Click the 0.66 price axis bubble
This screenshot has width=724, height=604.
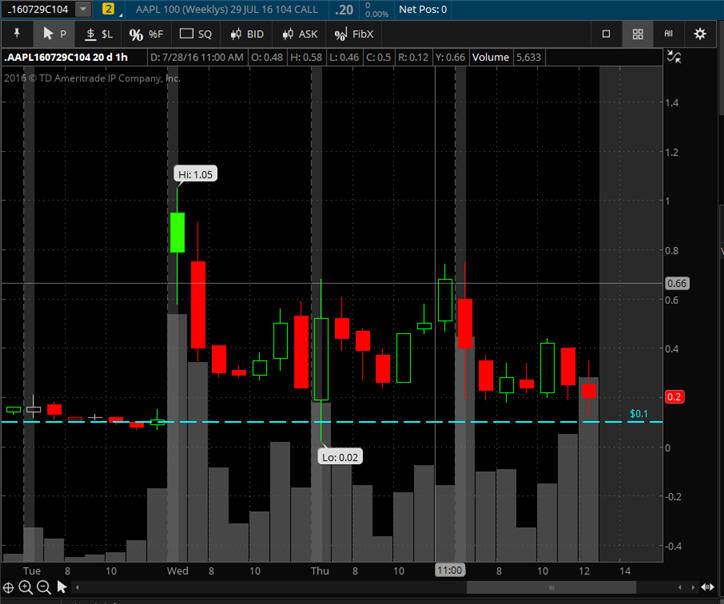pyautogui.click(x=677, y=283)
